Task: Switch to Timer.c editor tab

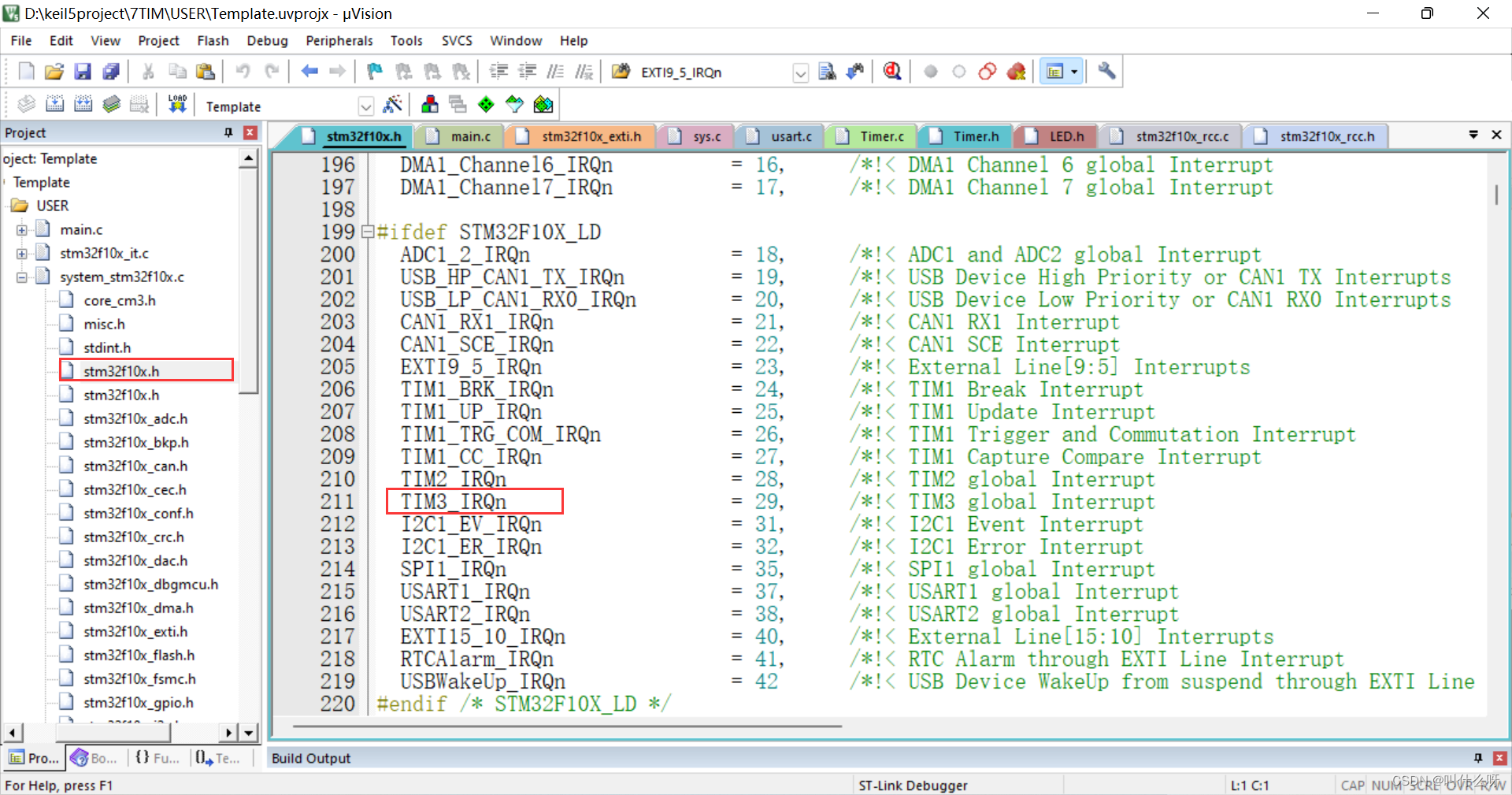Action: [x=870, y=136]
